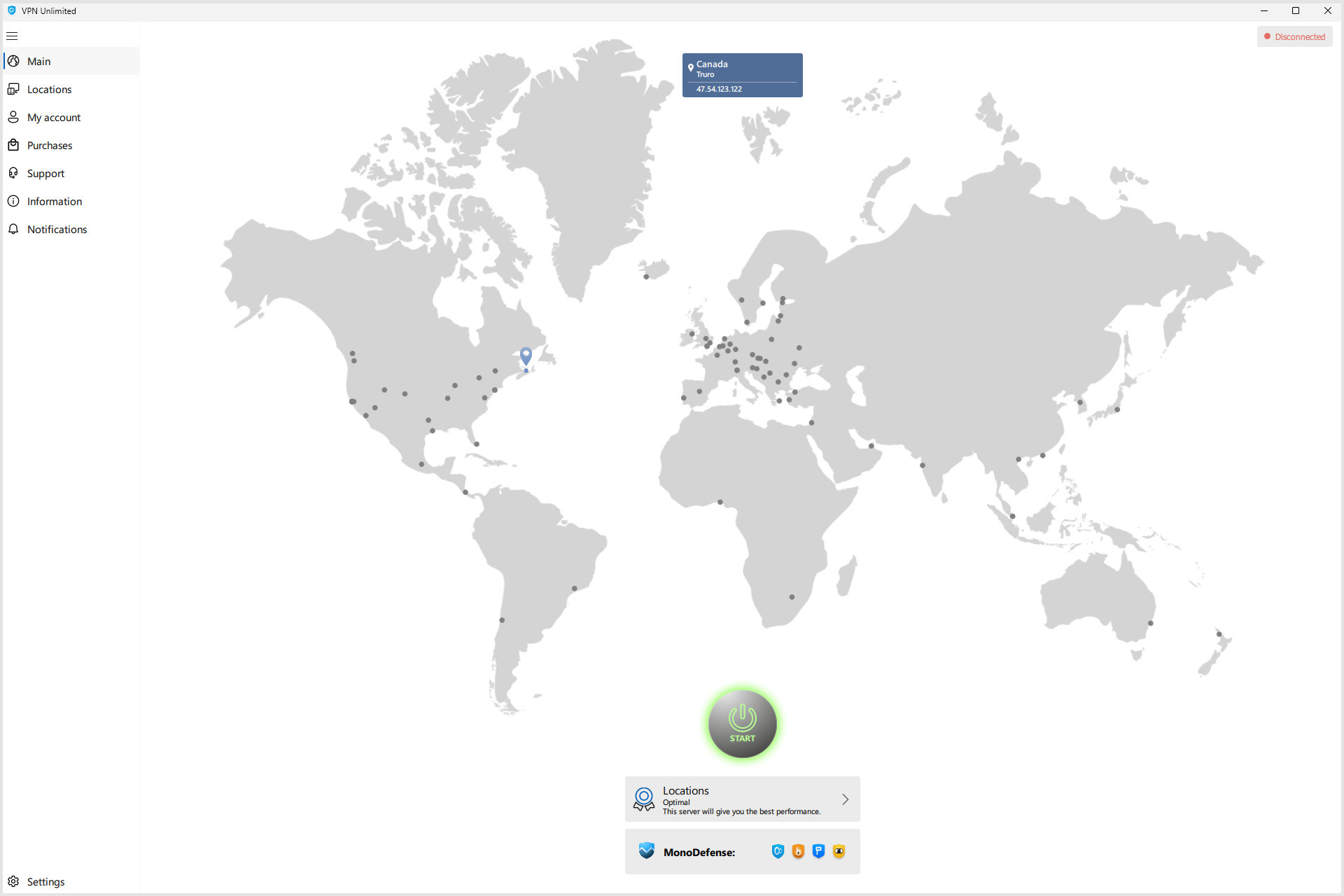Click the Canada map location pin marker
Viewport: 1344px width, 896px height.
click(526, 356)
